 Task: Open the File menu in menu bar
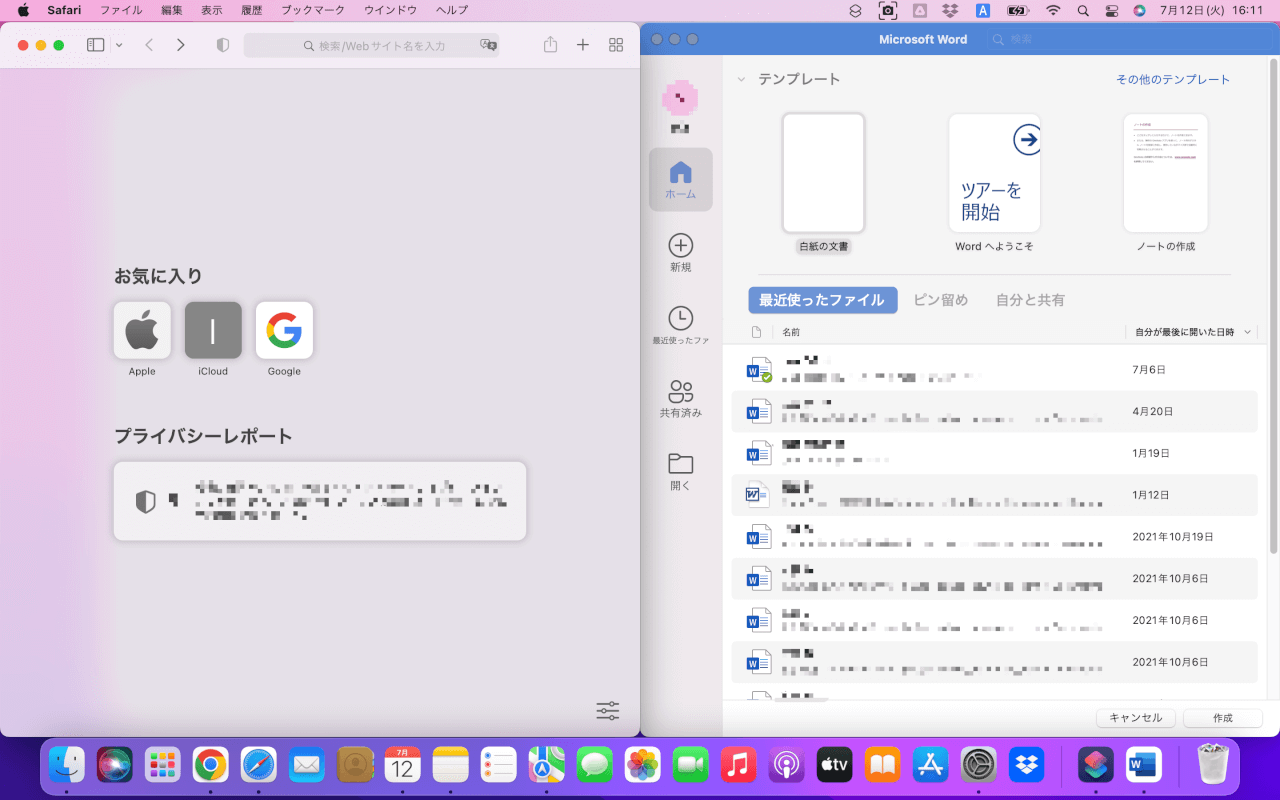121,10
